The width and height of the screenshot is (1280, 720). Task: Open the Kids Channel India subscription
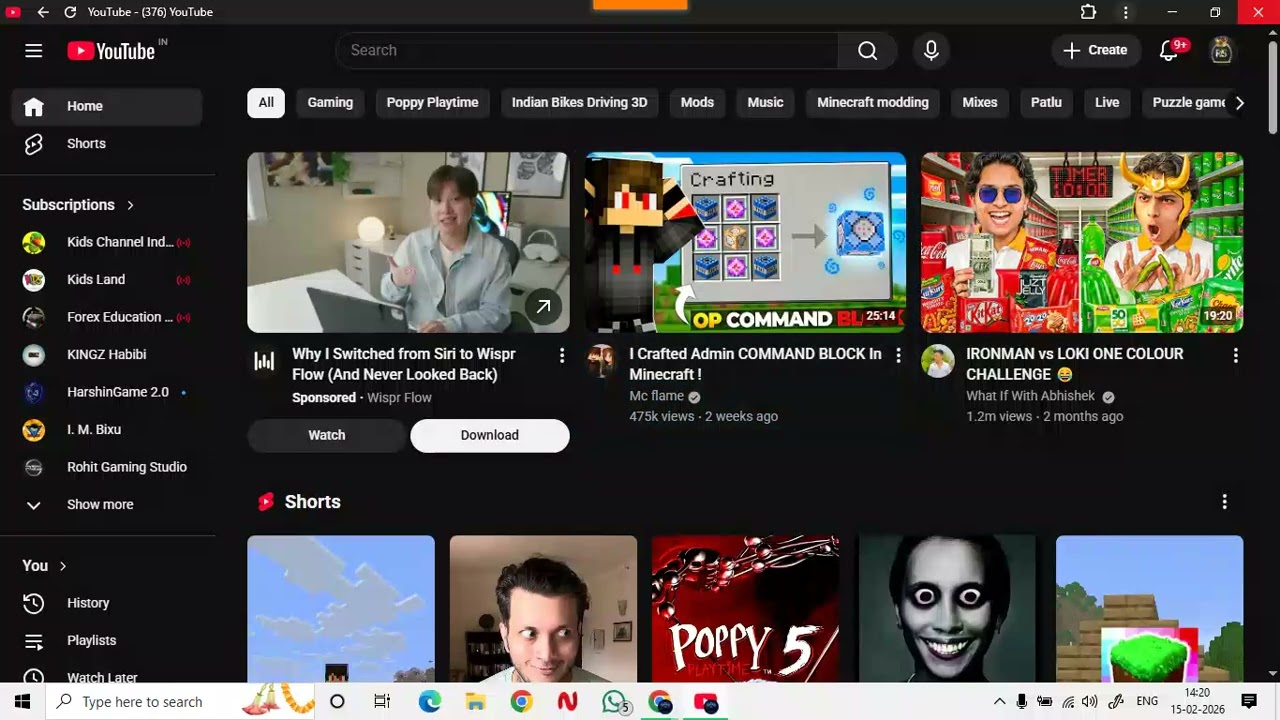pyautogui.click(x=107, y=242)
